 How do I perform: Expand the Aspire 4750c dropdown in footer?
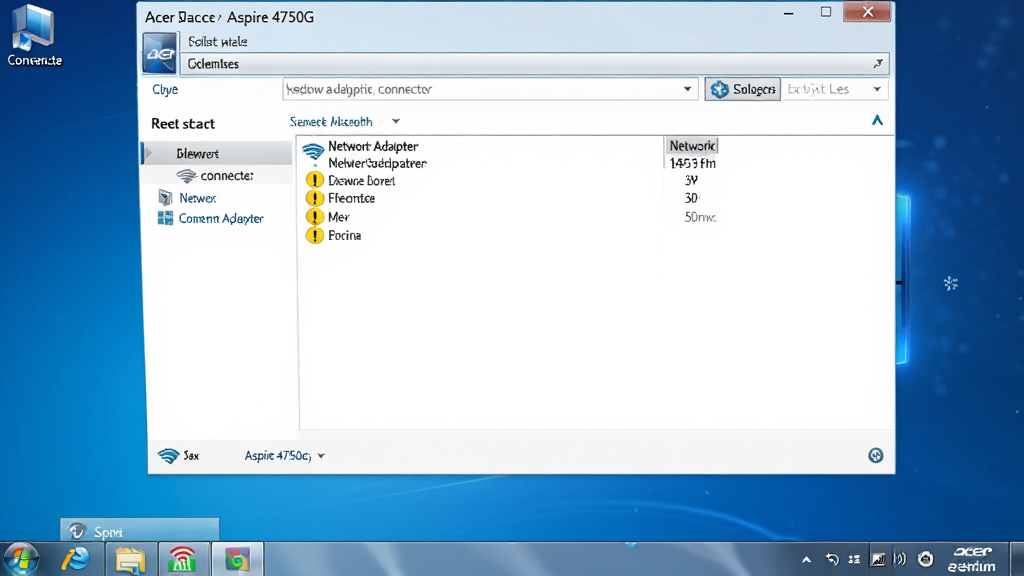click(321, 456)
